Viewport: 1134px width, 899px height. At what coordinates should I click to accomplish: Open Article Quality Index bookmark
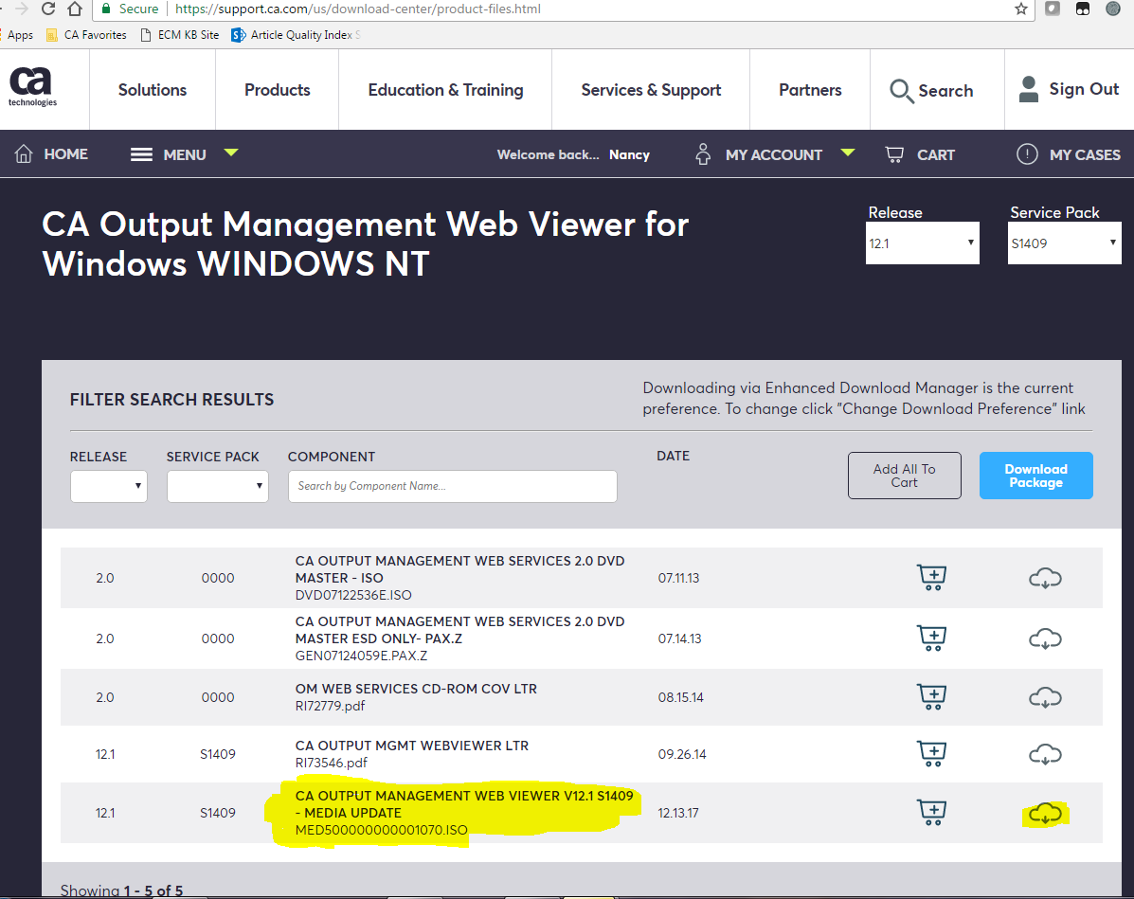coord(295,35)
